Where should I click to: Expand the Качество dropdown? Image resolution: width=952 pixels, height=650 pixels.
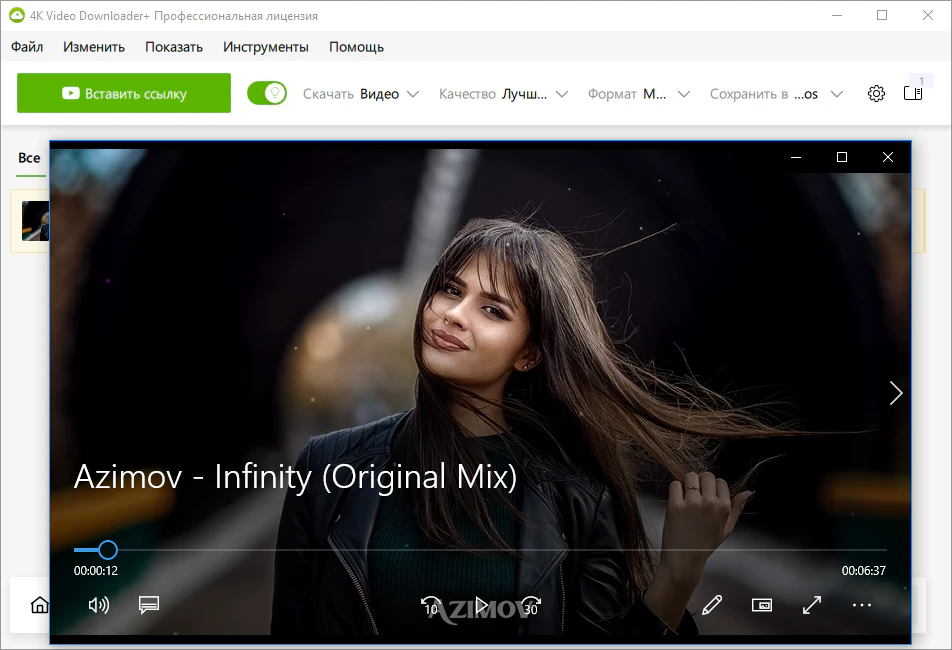point(503,94)
